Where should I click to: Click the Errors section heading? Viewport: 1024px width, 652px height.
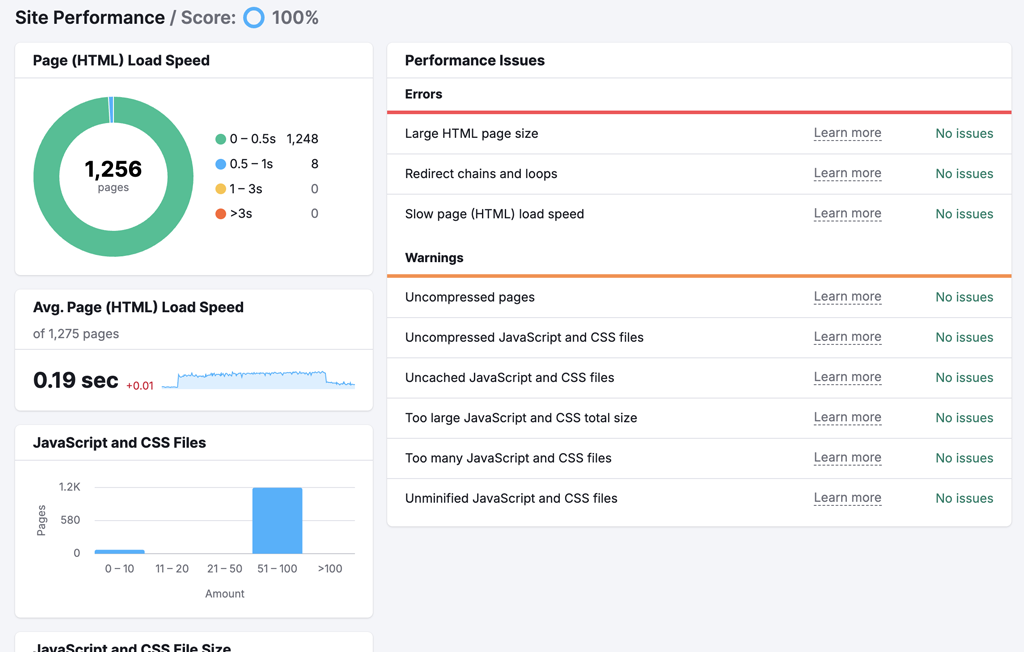click(423, 94)
